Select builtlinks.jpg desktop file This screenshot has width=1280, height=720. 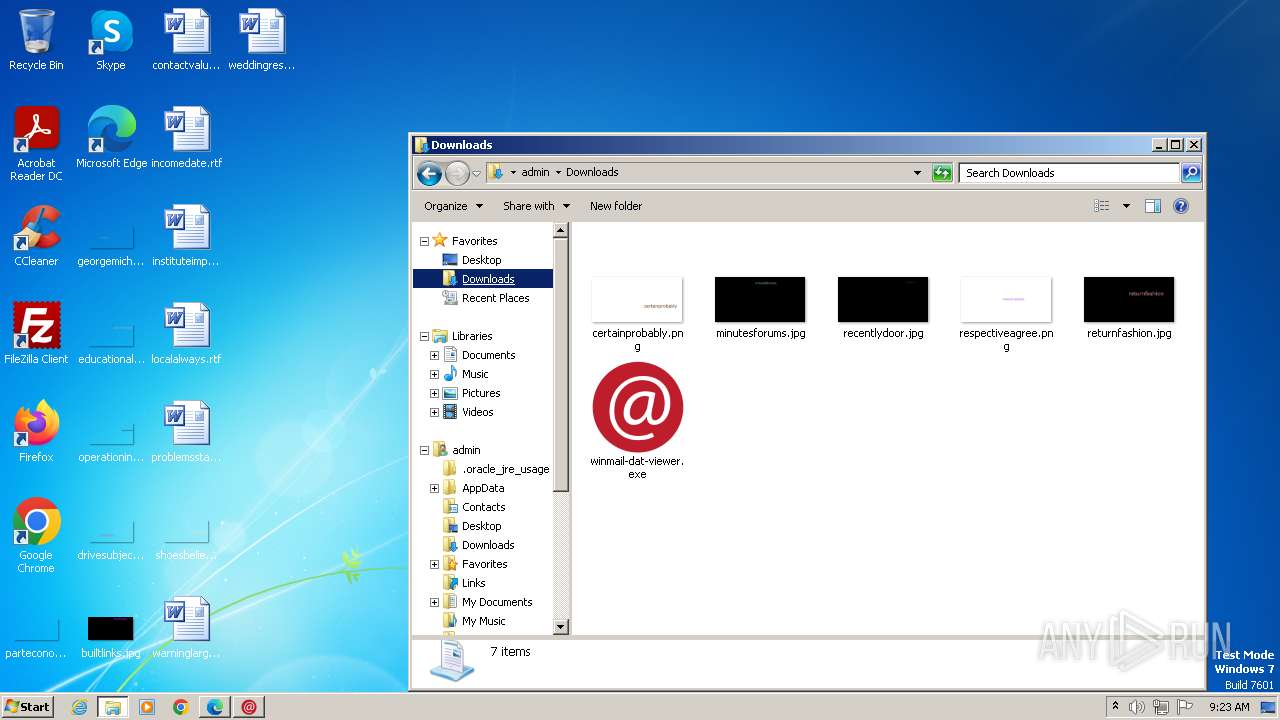pyautogui.click(x=111, y=636)
